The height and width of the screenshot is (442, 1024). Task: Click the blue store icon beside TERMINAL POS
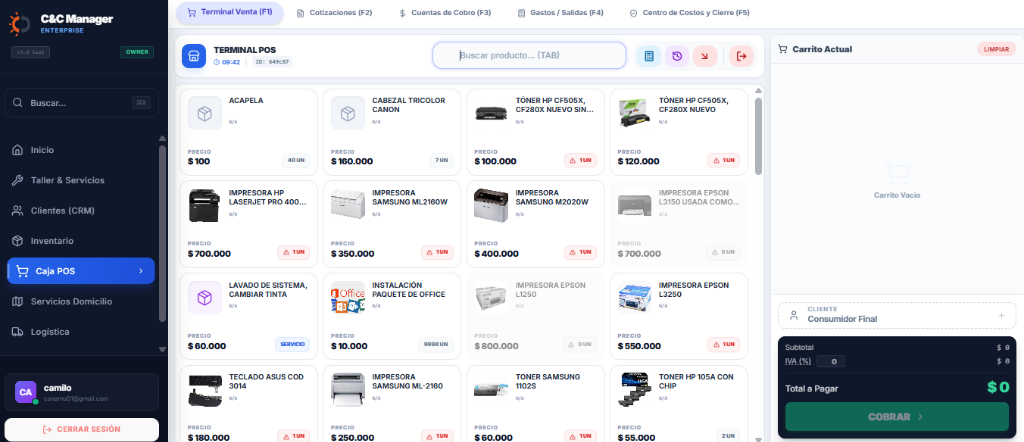coord(194,56)
